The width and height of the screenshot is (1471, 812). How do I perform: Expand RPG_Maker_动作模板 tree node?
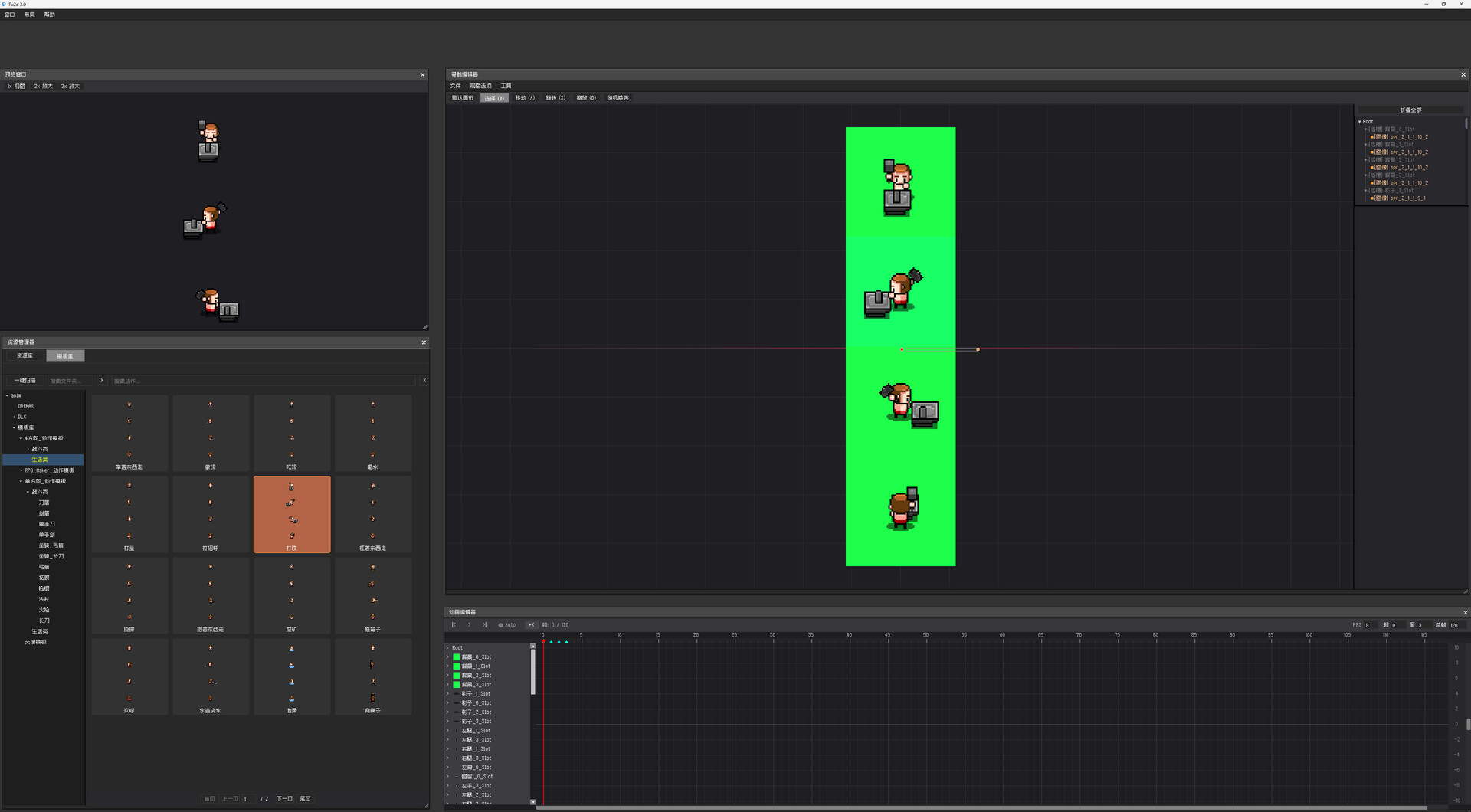point(21,470)
